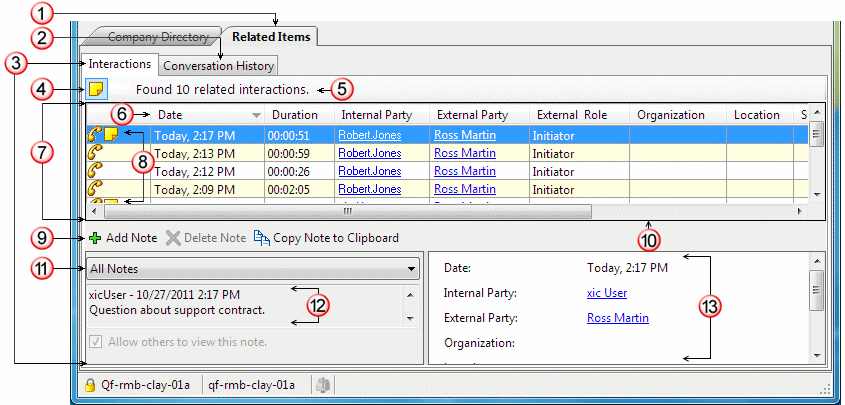The height and width of the screenshot is (405, 845).
Task: Click the note icon in the 2:17 PM row
Action: click(x=112, y=134)
